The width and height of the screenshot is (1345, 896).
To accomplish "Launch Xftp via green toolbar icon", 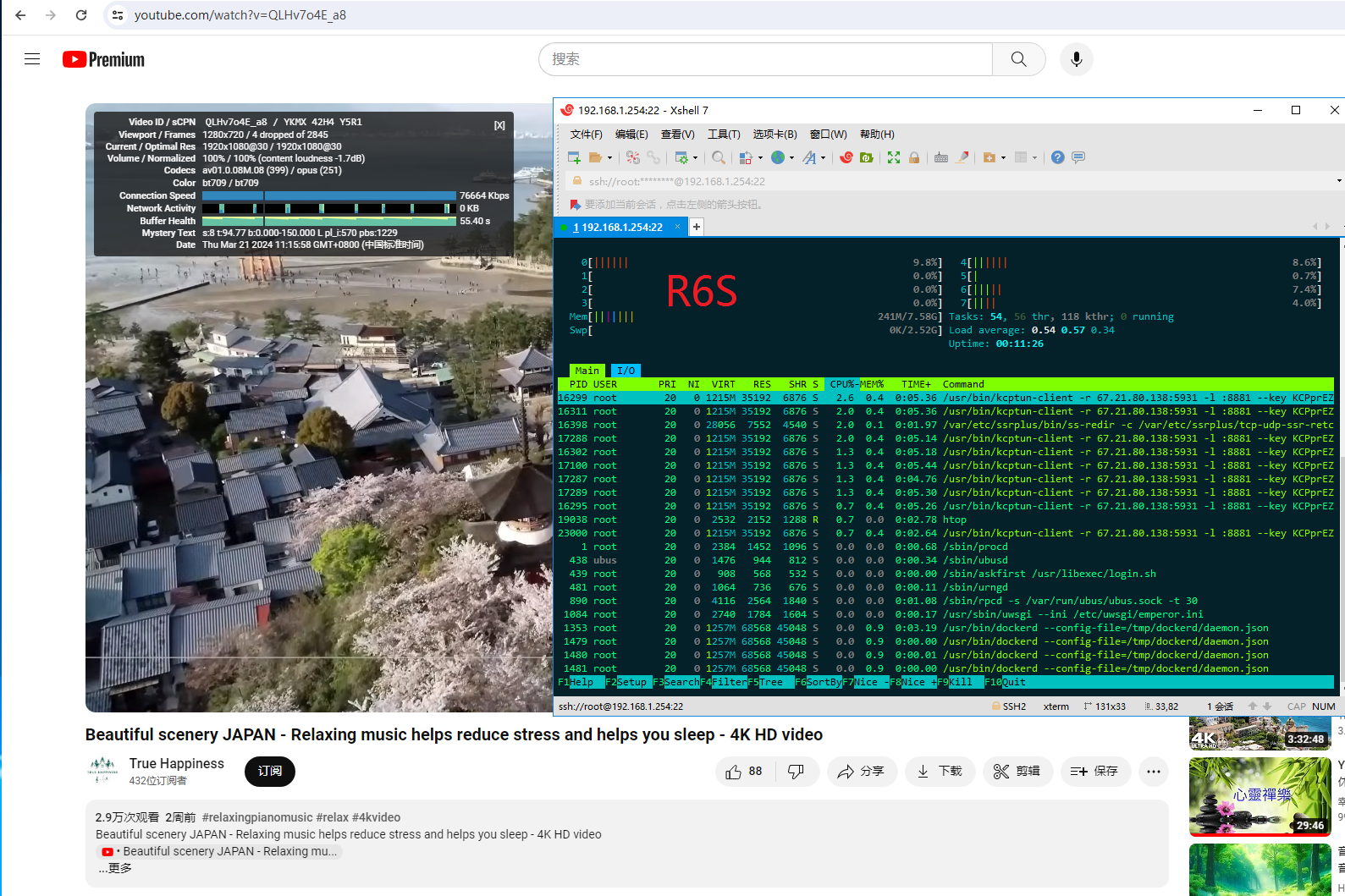I will [x=866, y=157].
